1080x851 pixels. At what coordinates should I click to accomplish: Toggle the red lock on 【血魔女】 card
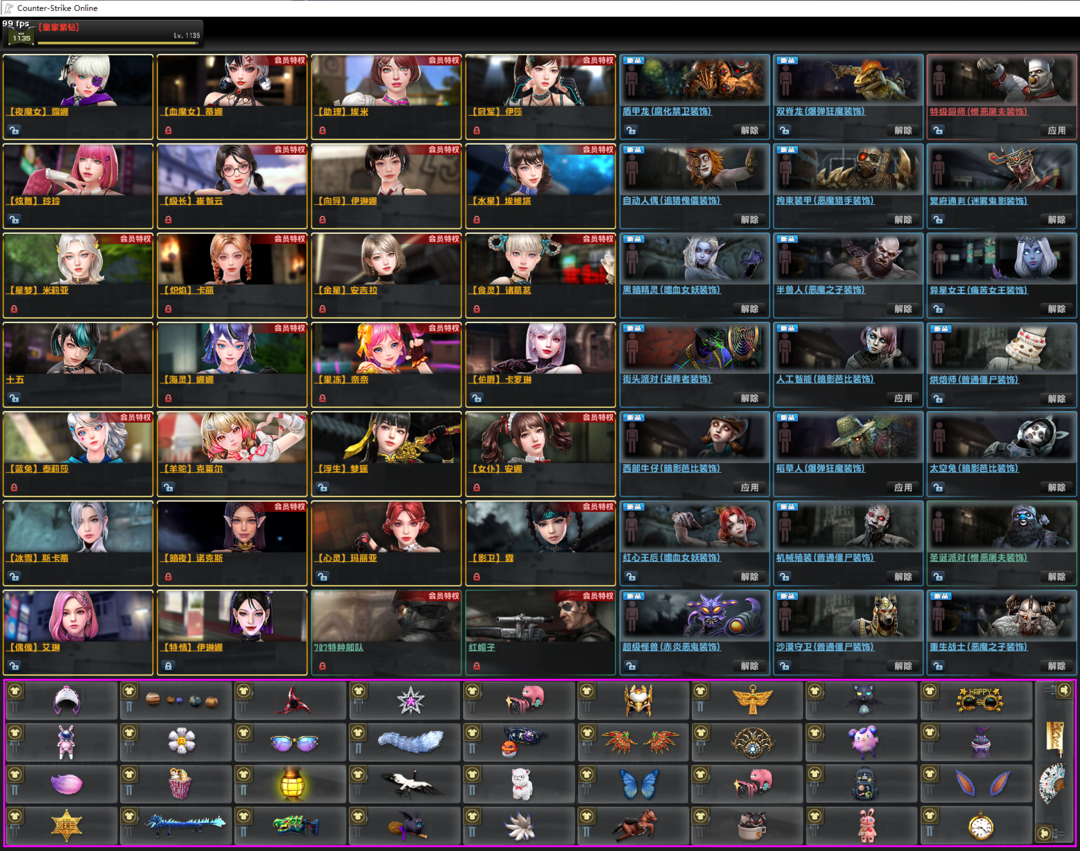[x=168, y=130]
